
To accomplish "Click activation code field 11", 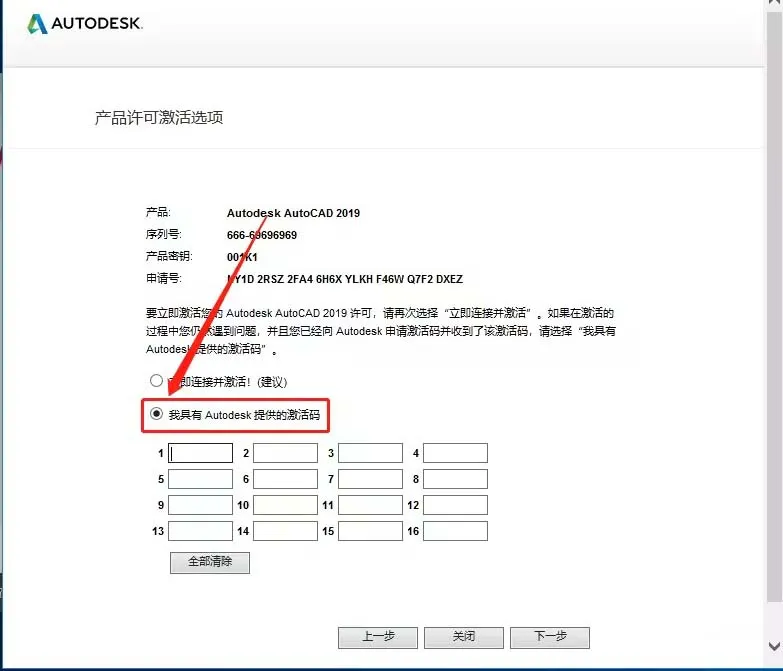I will (370, 505).
